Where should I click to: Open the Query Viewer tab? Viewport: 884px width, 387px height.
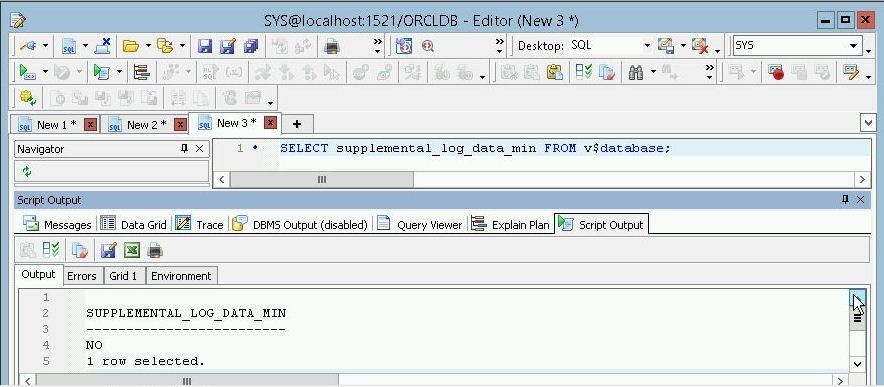pos(419,224)
